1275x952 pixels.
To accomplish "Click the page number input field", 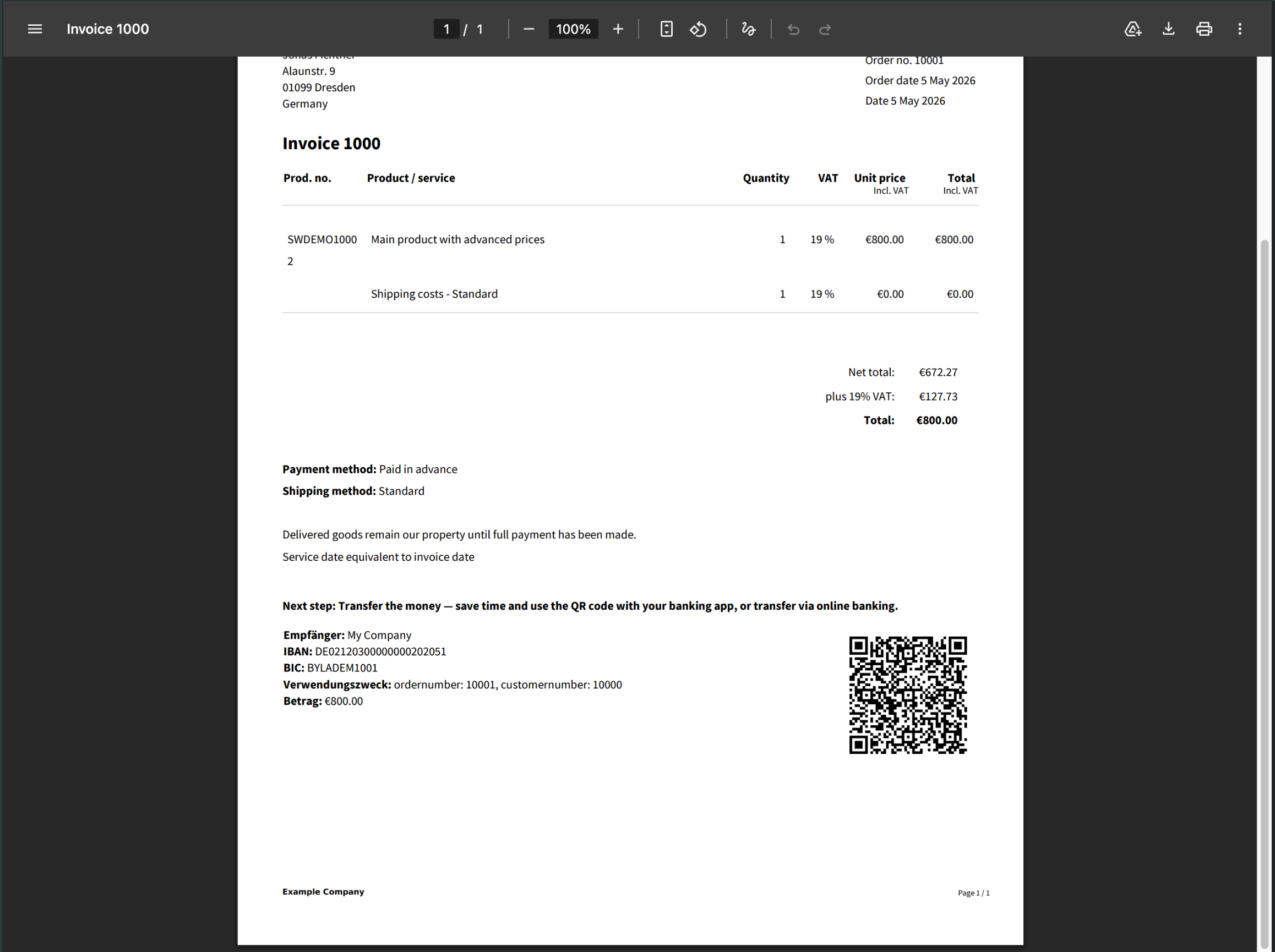I will 446,29.
